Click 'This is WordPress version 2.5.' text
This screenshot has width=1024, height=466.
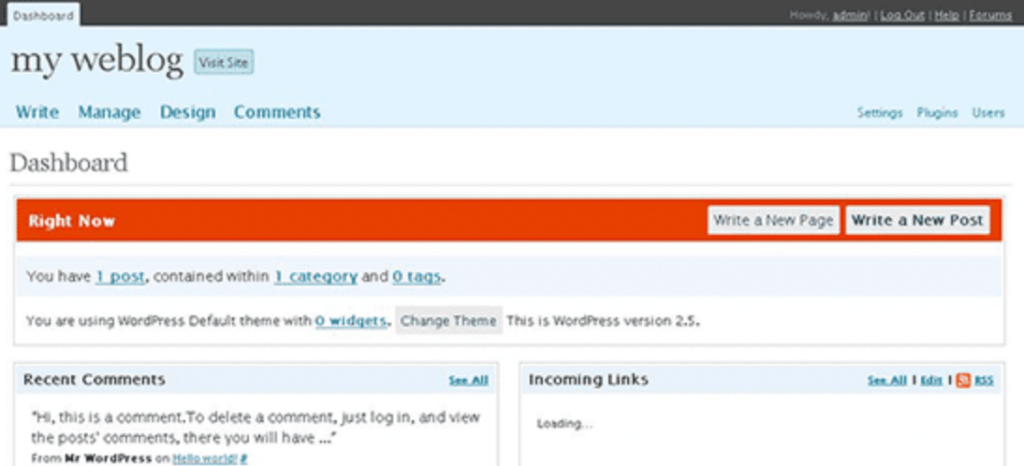(603, 321)
